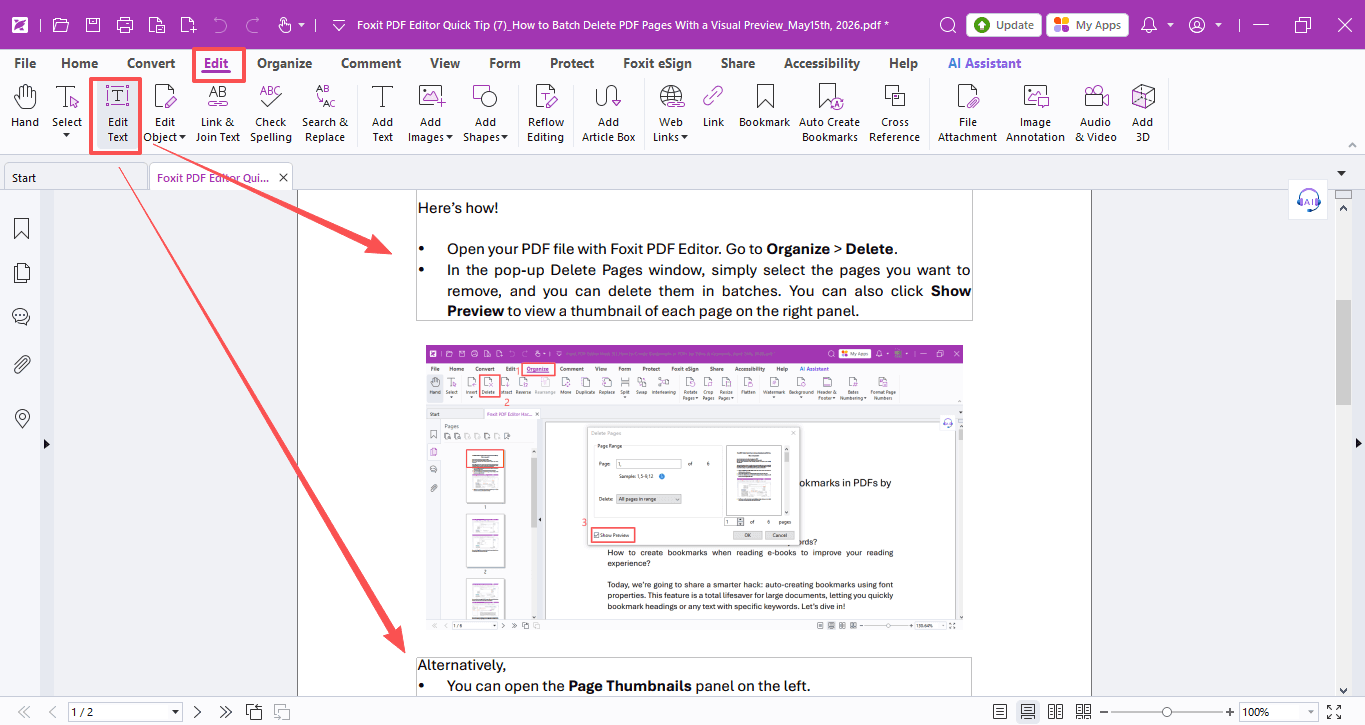Image resolution: width=1365 pixels, height=725 pixels.
Task: Toggle full screen mode
Action: pos(1333,712)
